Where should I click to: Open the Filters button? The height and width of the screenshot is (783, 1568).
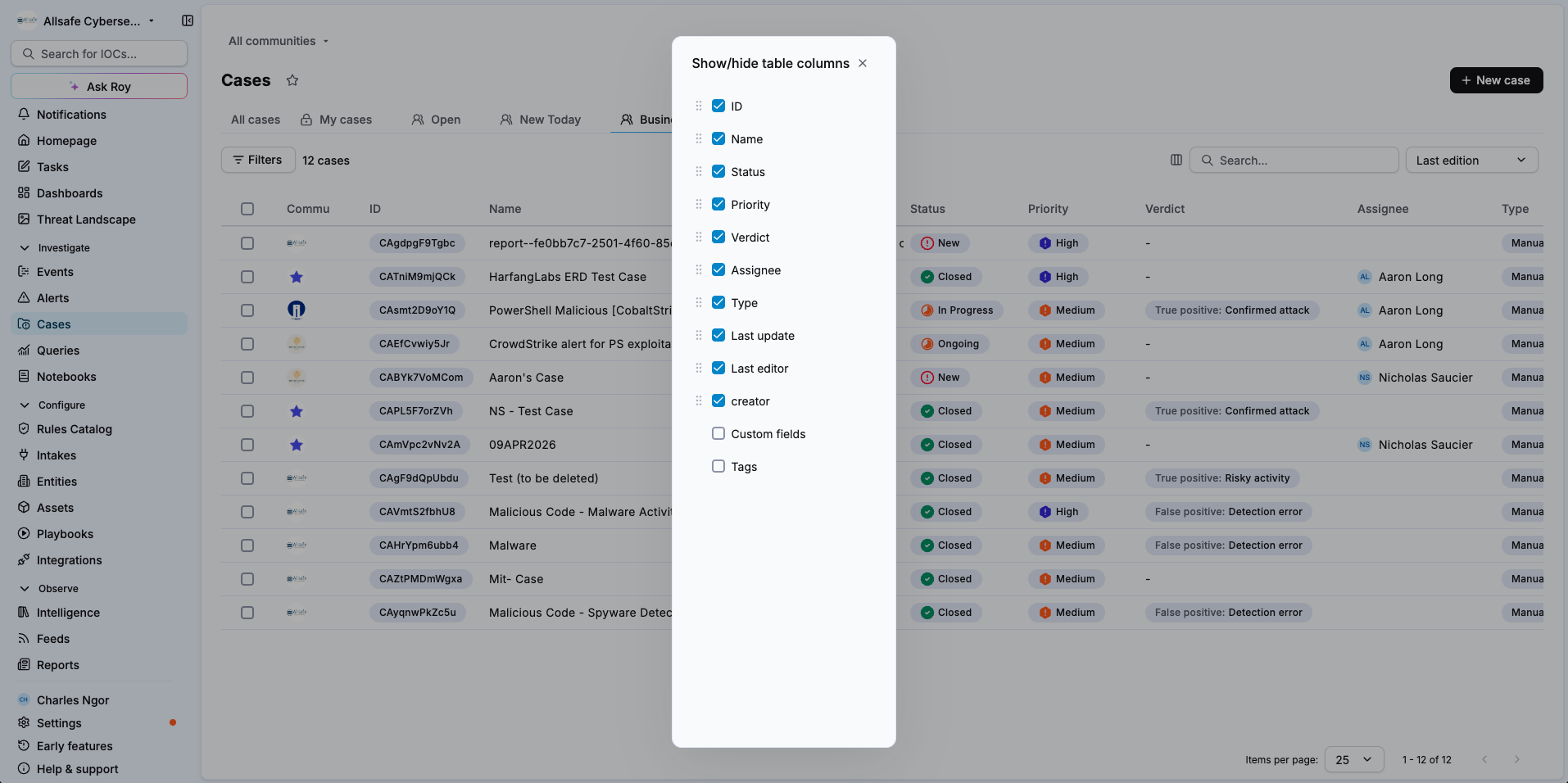[x=258, y=160]
